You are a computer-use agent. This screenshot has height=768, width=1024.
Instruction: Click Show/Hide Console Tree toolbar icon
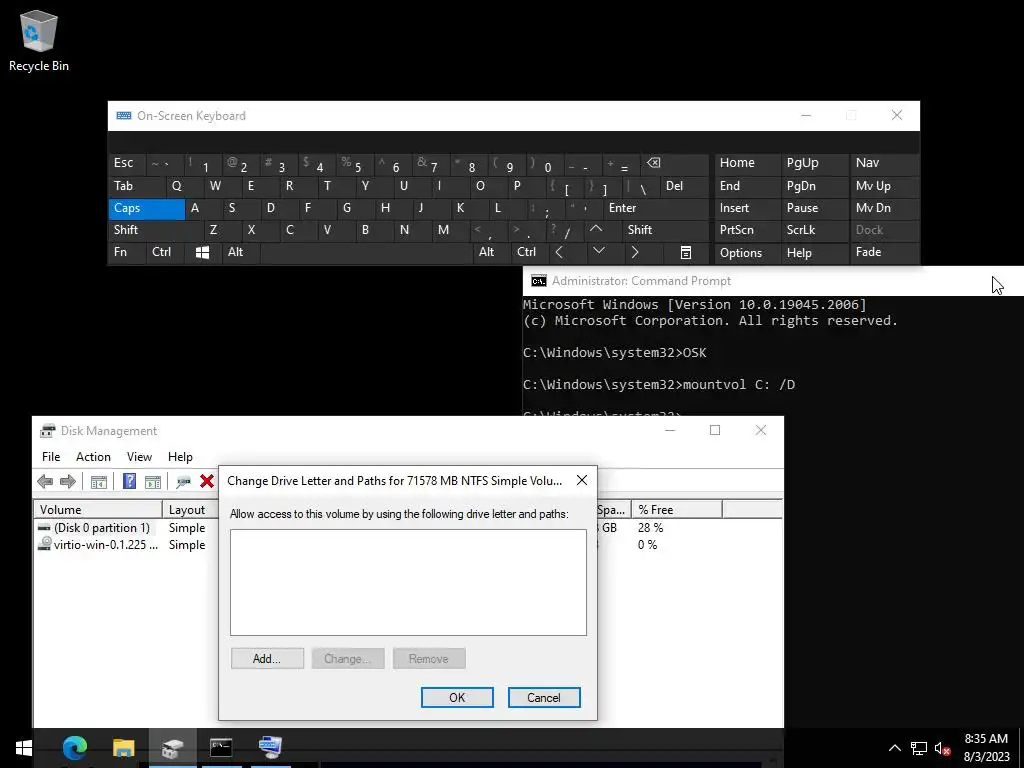(99, 482)
